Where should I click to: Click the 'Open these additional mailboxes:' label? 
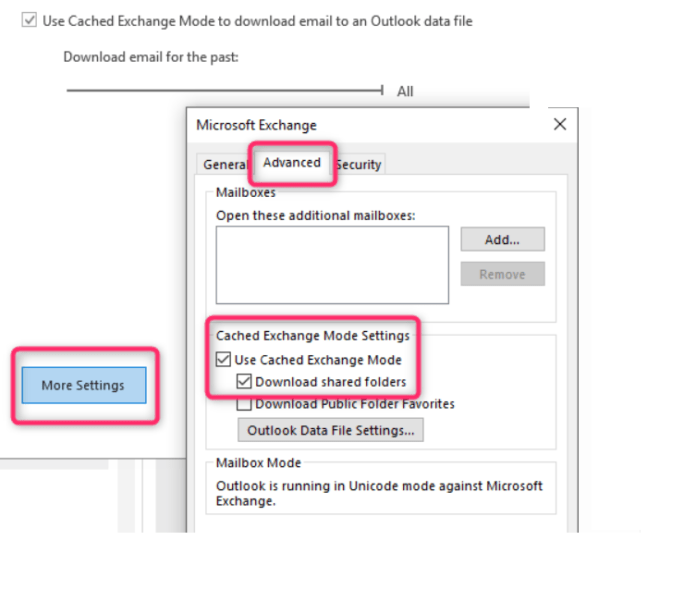coord(316,215)
